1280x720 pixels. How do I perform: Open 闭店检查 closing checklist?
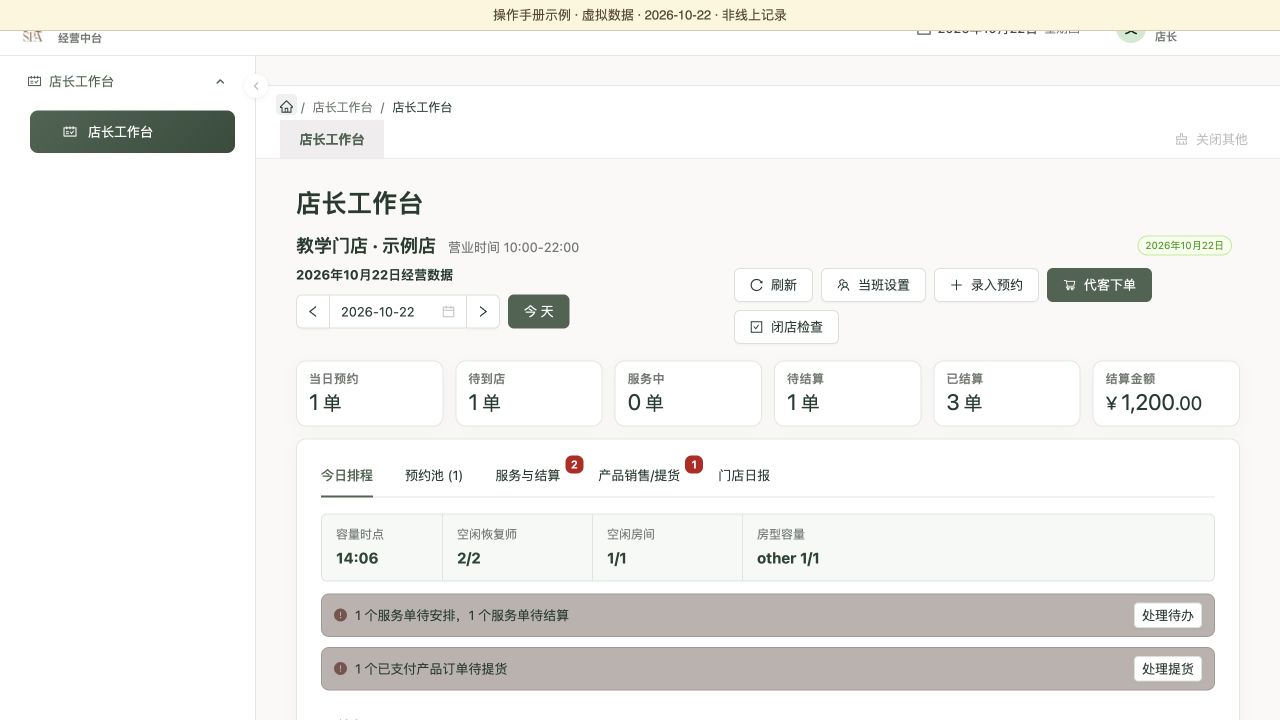786,327
